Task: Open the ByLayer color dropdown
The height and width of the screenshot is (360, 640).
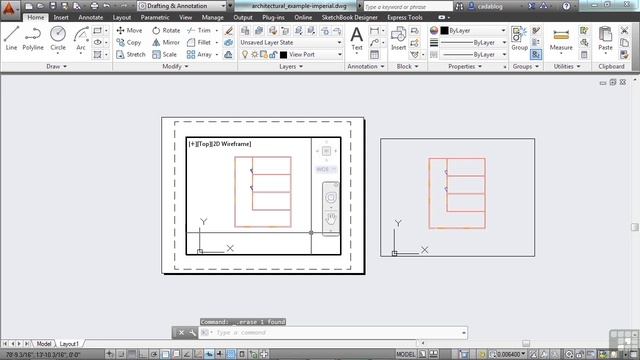Action: click(x=473, y=31)
